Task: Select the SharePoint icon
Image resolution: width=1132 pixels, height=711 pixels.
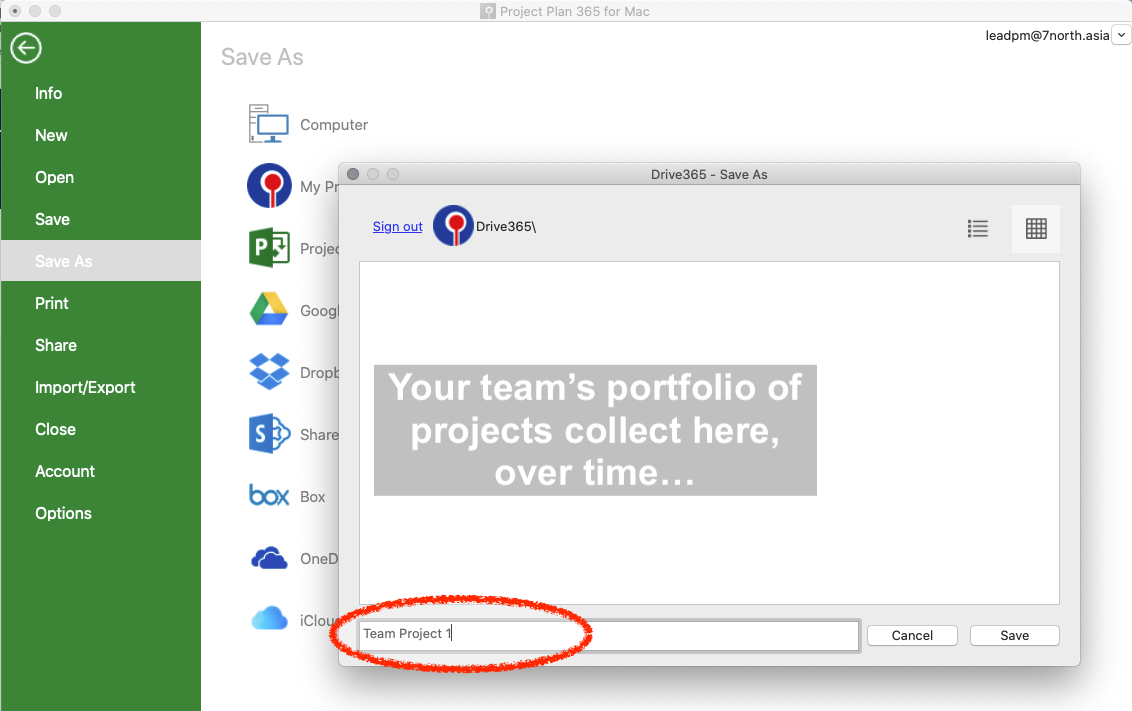Action: coord(269,433)
